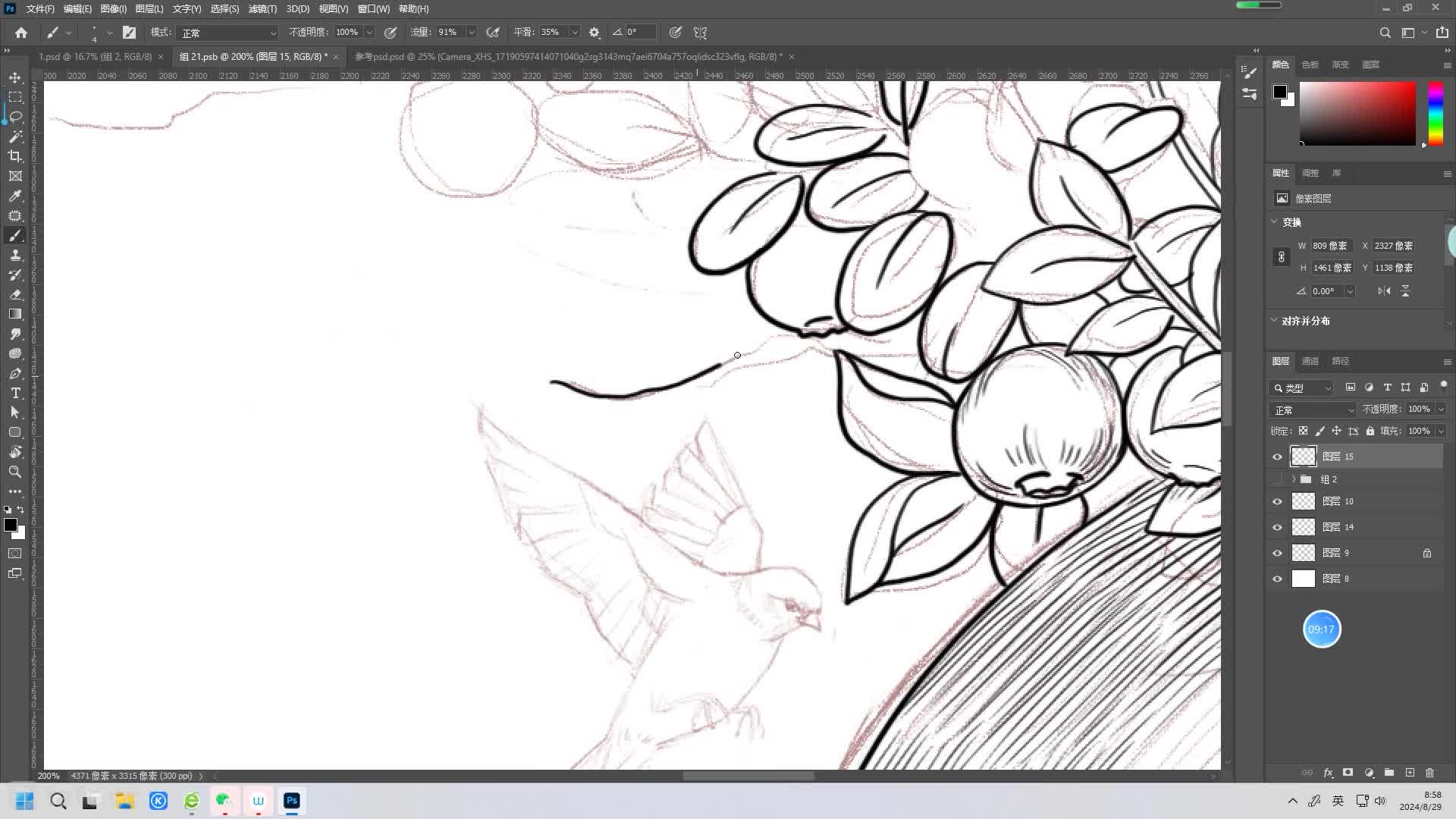Open the 图层(L) menu
1456x819 pixels.
tap(149, 8)
